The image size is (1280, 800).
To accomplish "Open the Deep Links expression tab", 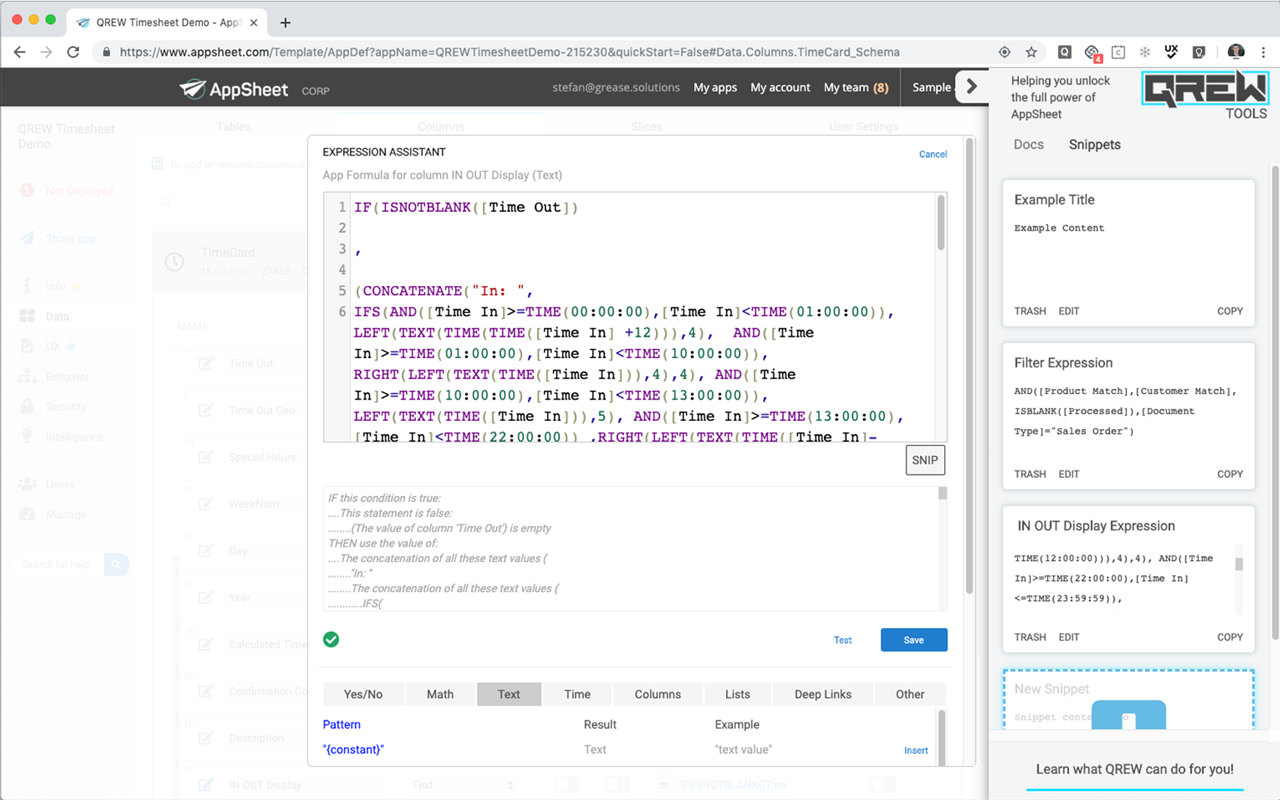I will pos(822,694).
